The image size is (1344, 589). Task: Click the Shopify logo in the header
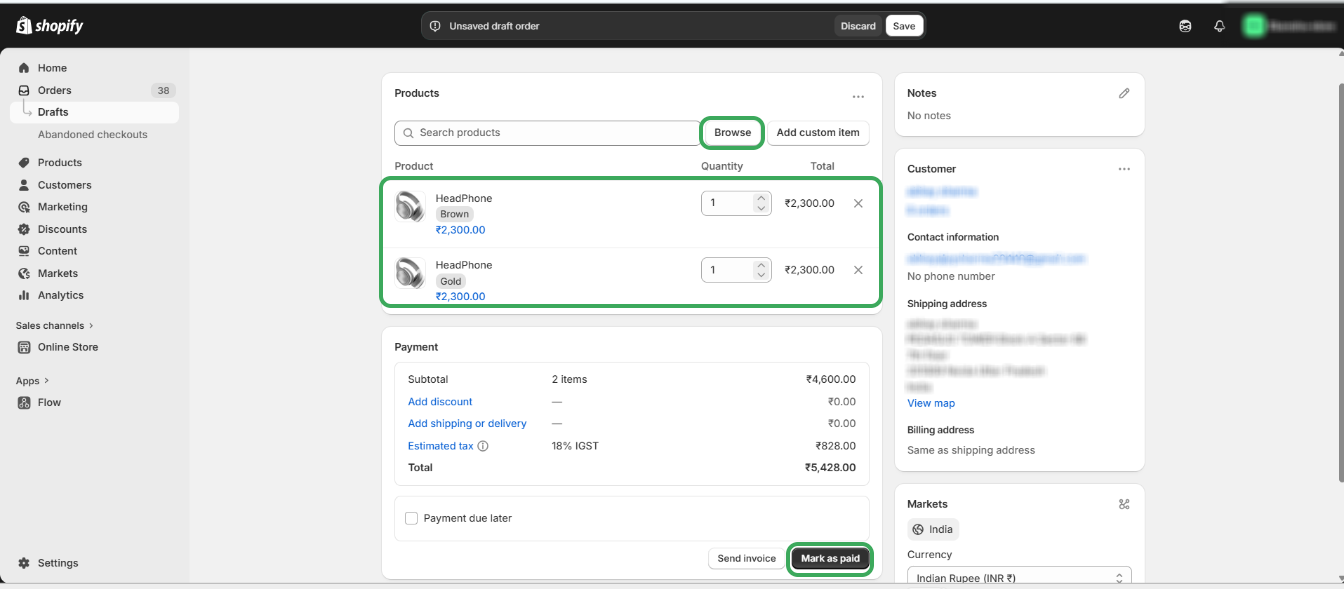point(50,26)
